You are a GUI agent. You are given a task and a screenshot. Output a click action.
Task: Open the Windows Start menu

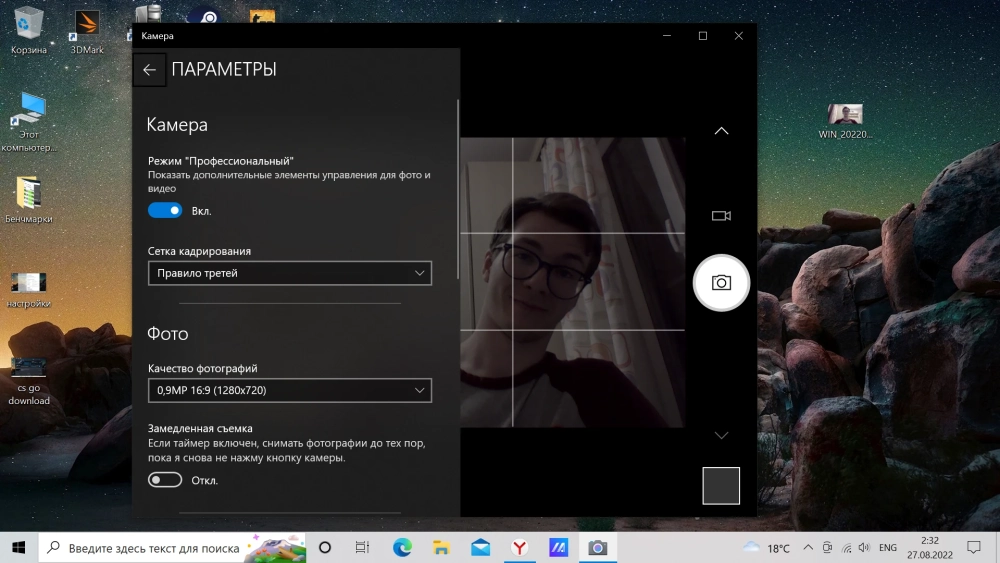(x=18, y=548)
